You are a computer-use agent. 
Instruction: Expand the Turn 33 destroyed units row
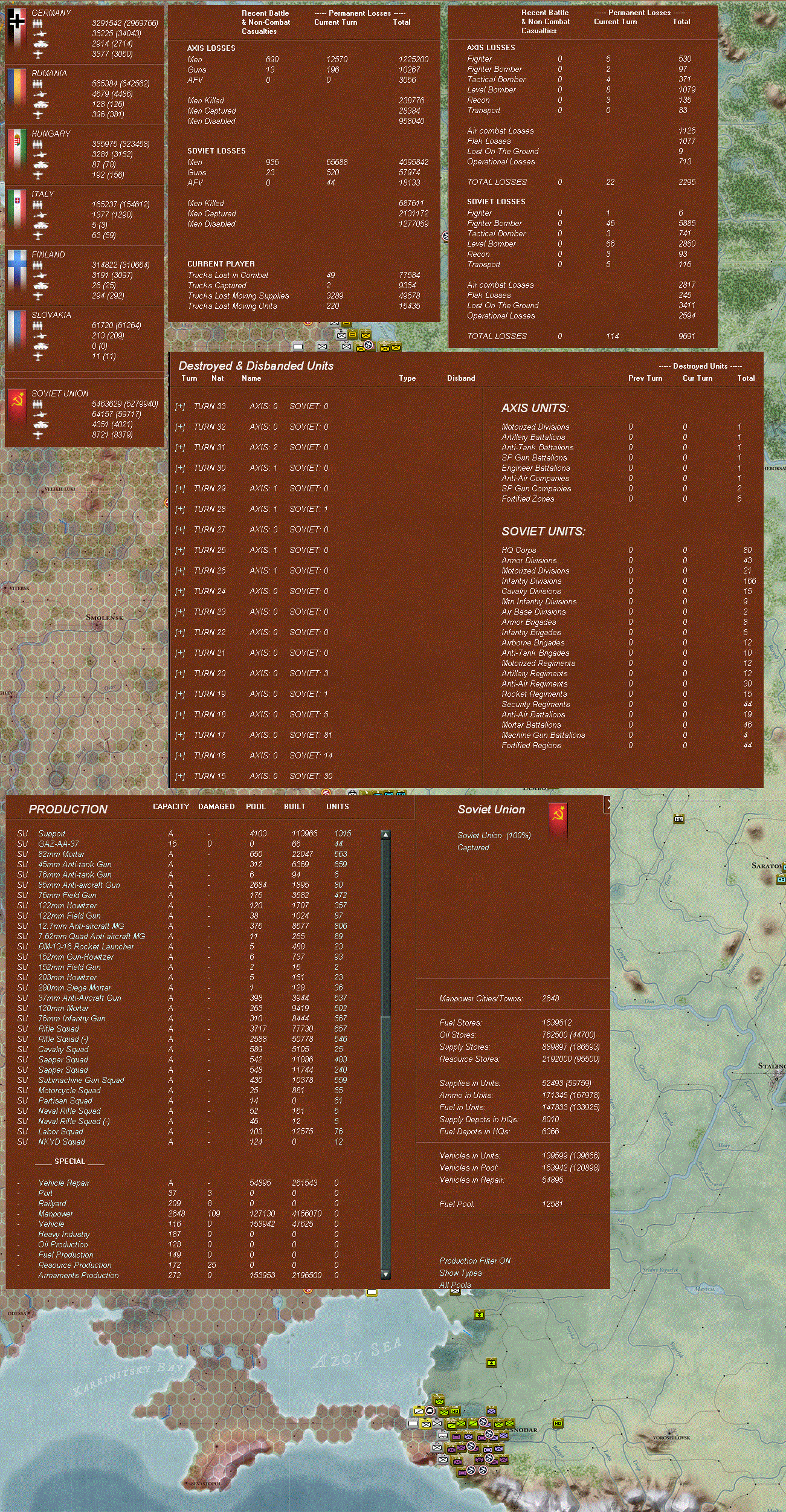[x=180, y=407]
